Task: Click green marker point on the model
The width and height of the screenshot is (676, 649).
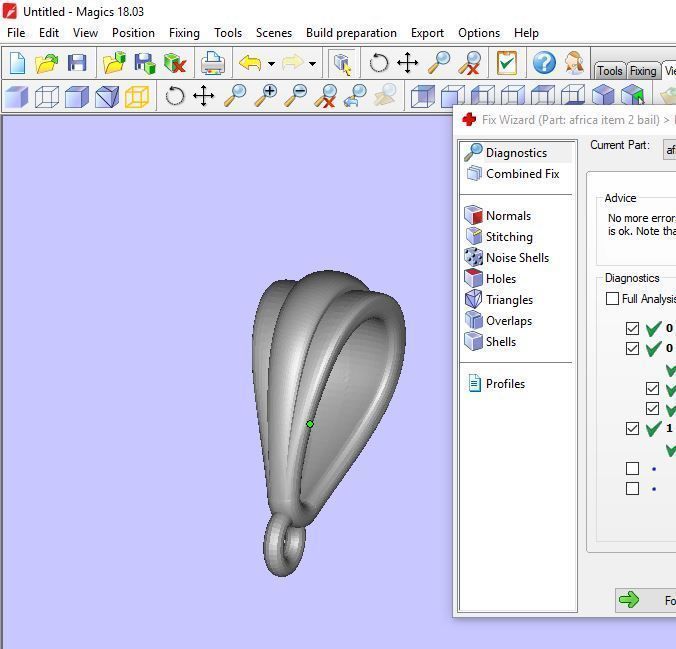Action: tap(310, 424)
